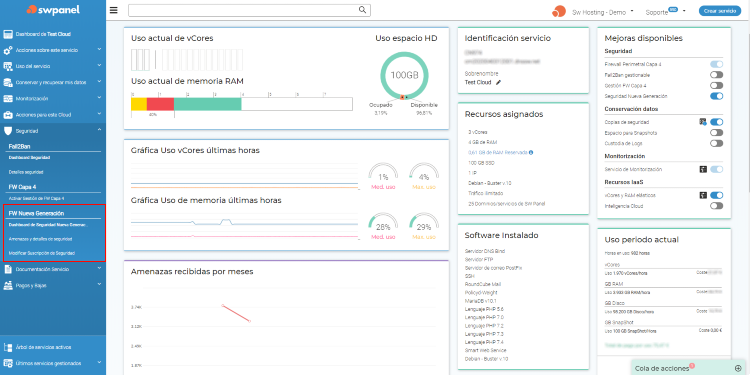Toggle the hamburger menu icon

pyautogui.click(x=113, y=10)
